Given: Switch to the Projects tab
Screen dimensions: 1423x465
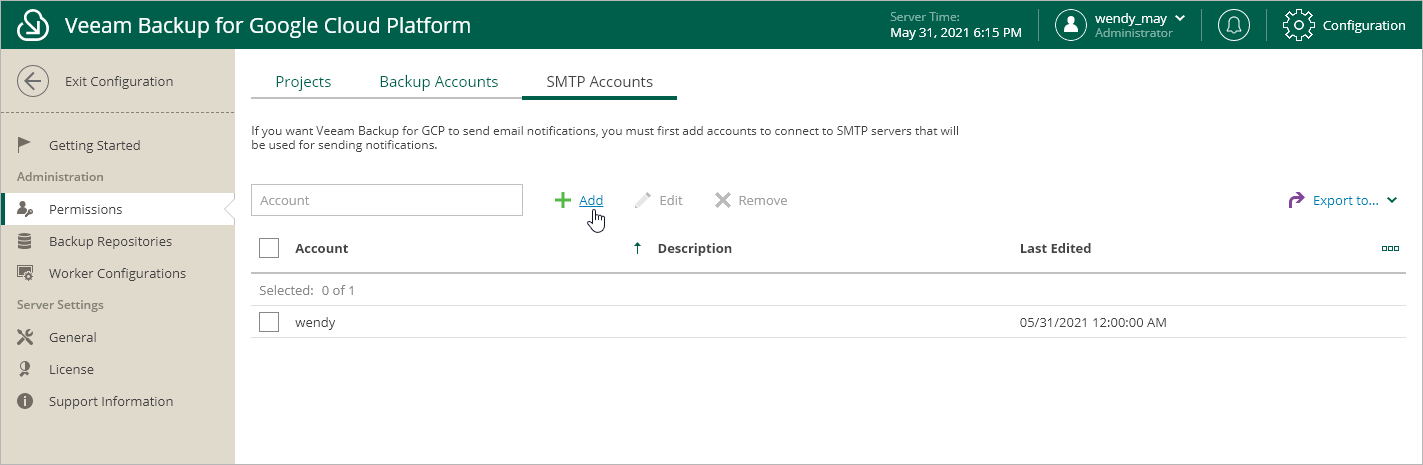Looking at the screenshot, I should tap(303, 82).
